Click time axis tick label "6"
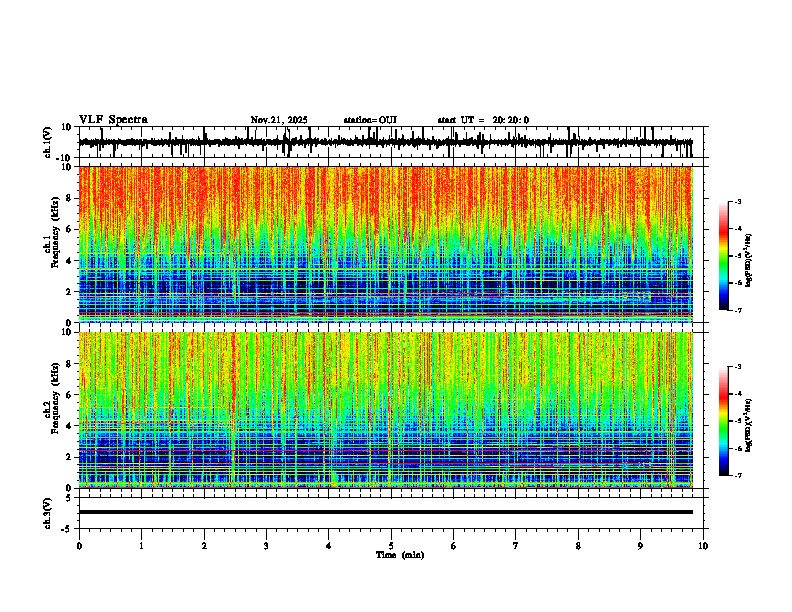 454,546
